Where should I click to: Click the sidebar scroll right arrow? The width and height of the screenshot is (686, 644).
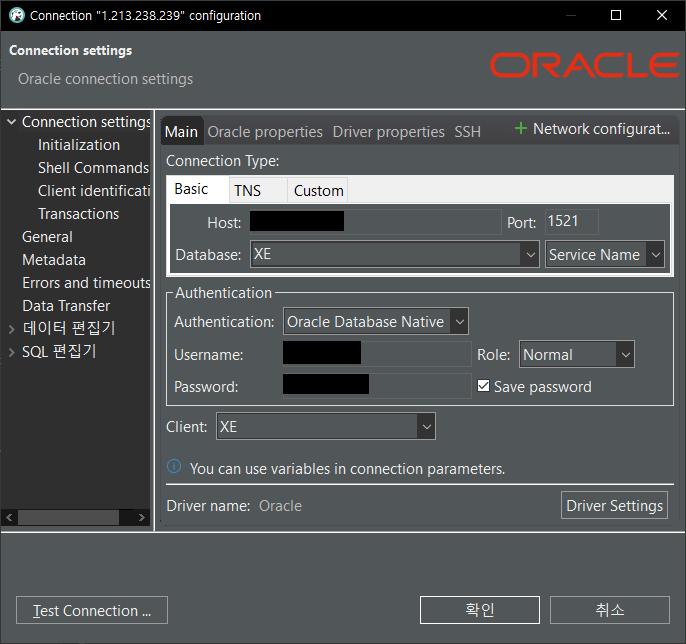(x=141, y=517)
